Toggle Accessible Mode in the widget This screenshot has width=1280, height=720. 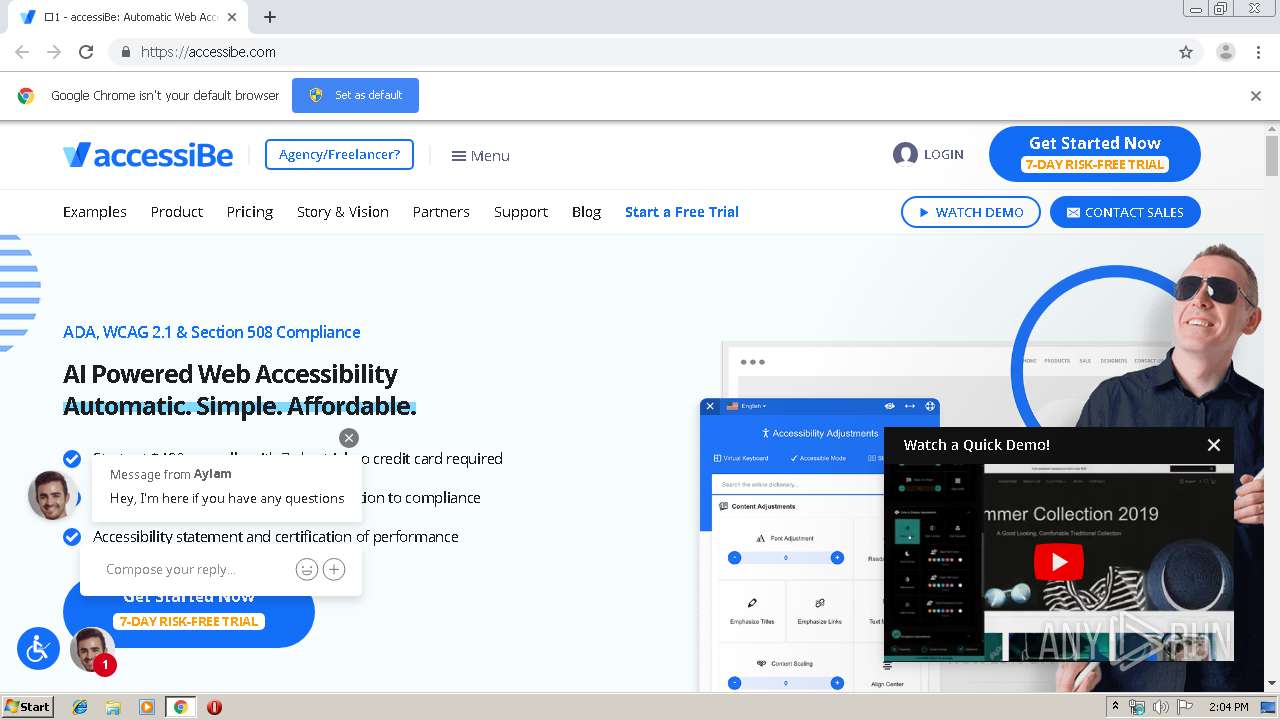tap(818, 458)
